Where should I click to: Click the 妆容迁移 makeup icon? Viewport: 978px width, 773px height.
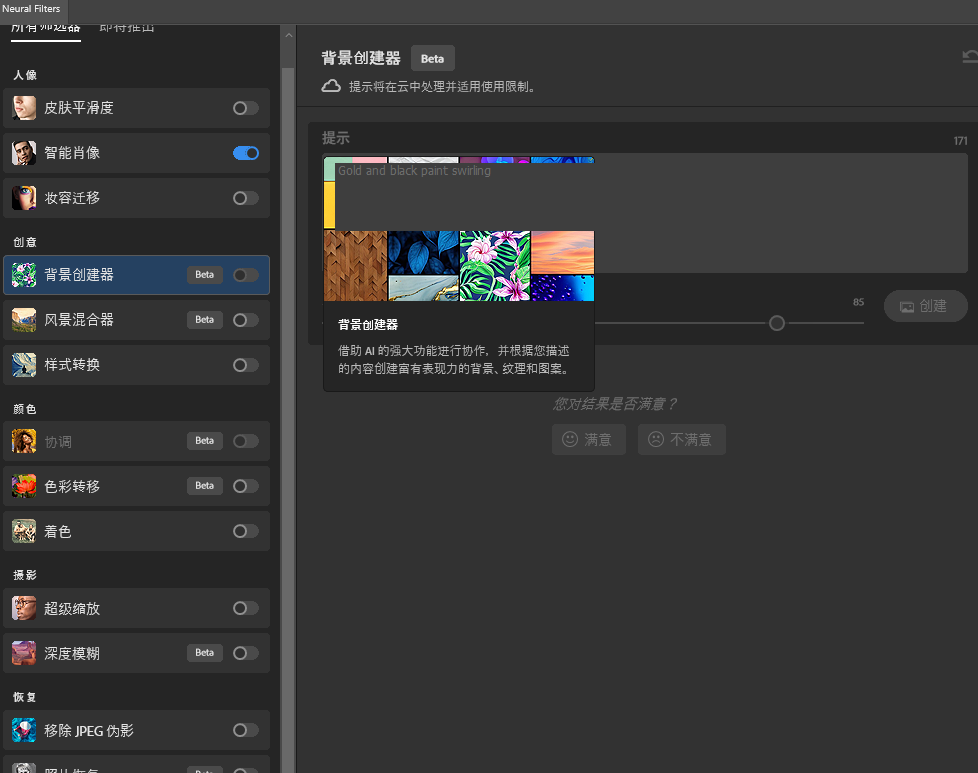(24, 198)
